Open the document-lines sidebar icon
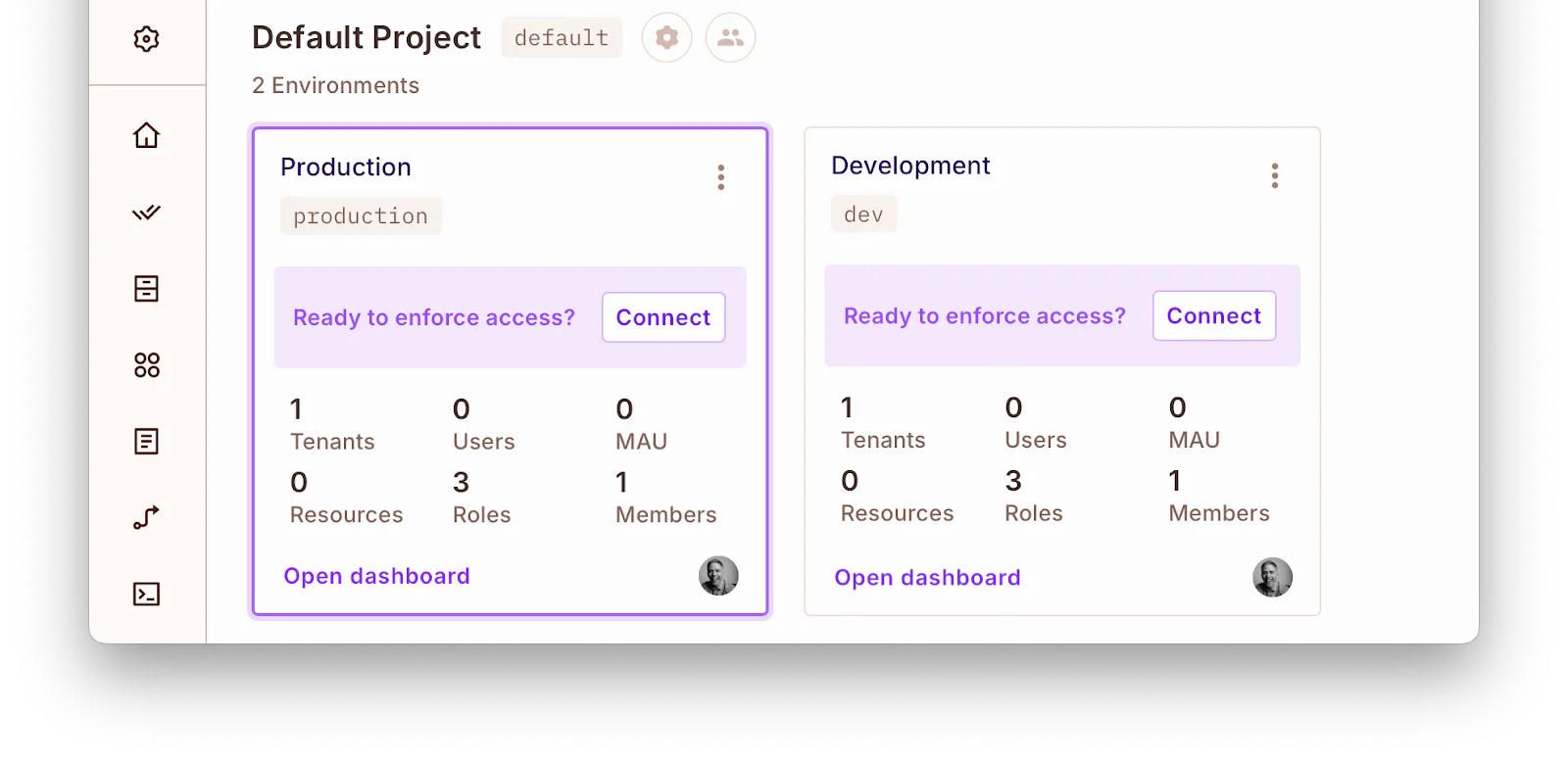Screen dimensions: 1568x761 click(x=146, y=442)
